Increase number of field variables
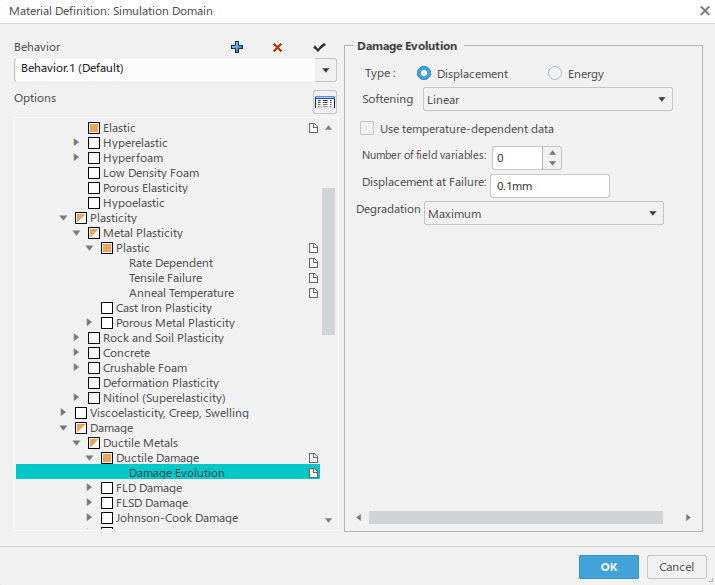715x585 pixels. [552, 153]
